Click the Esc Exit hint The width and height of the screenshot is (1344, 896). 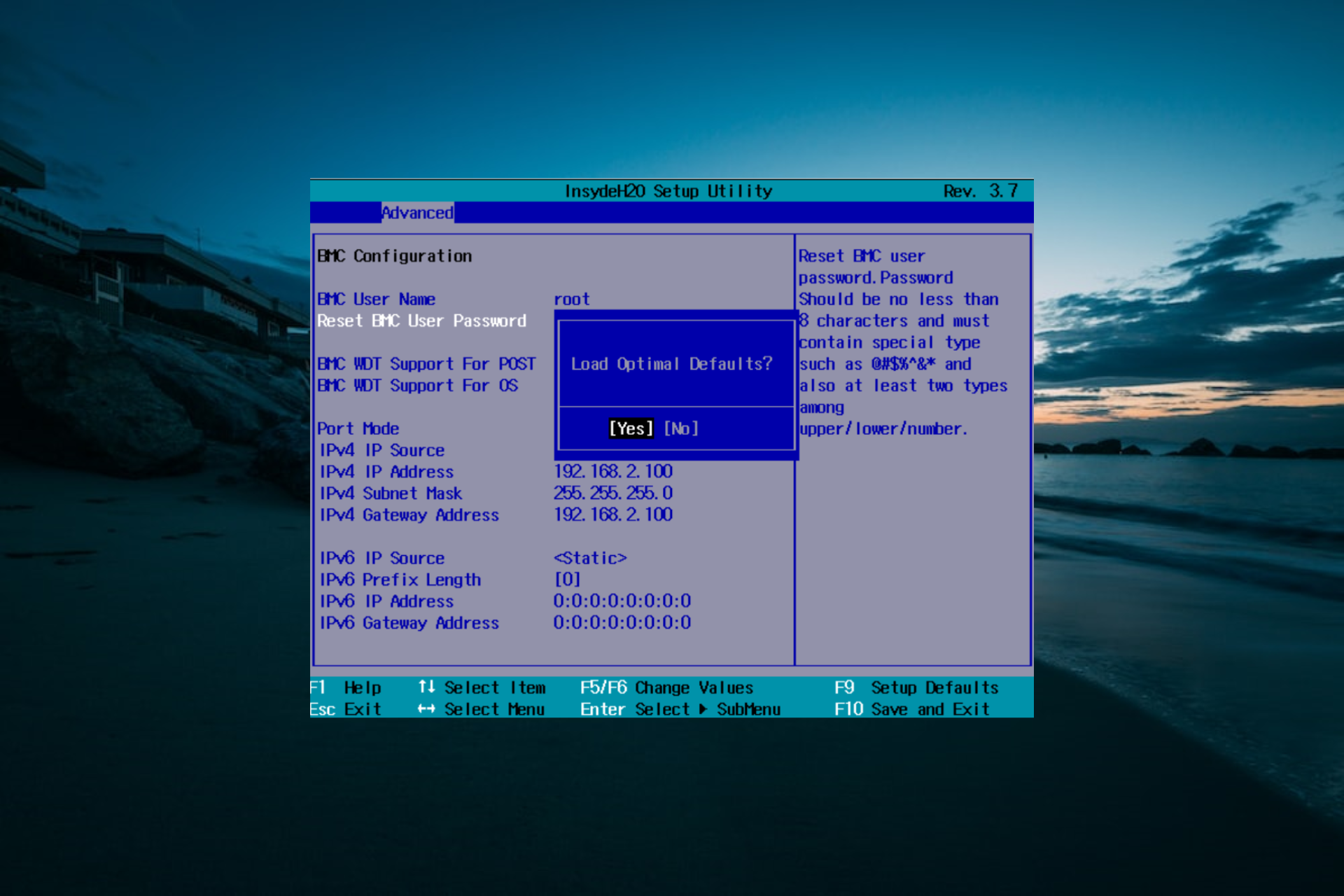[346, 709]
